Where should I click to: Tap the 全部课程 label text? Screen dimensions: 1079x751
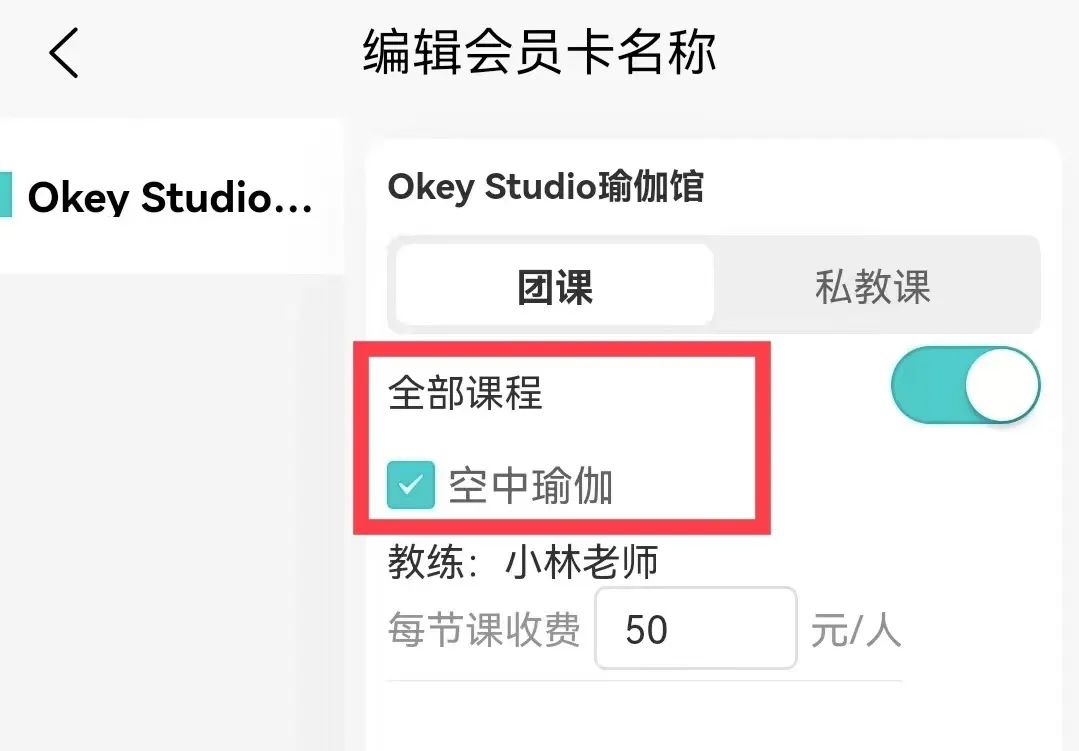pos(466,392)
